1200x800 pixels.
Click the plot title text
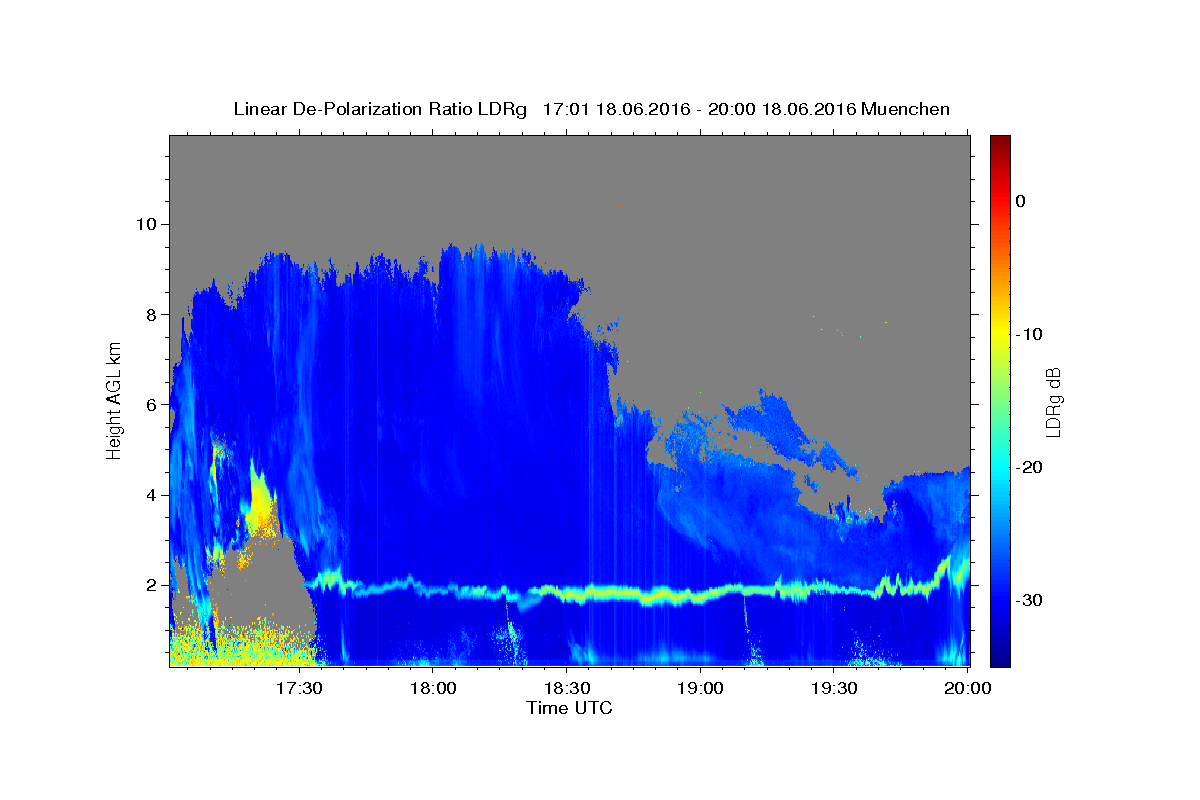(591, 109)
